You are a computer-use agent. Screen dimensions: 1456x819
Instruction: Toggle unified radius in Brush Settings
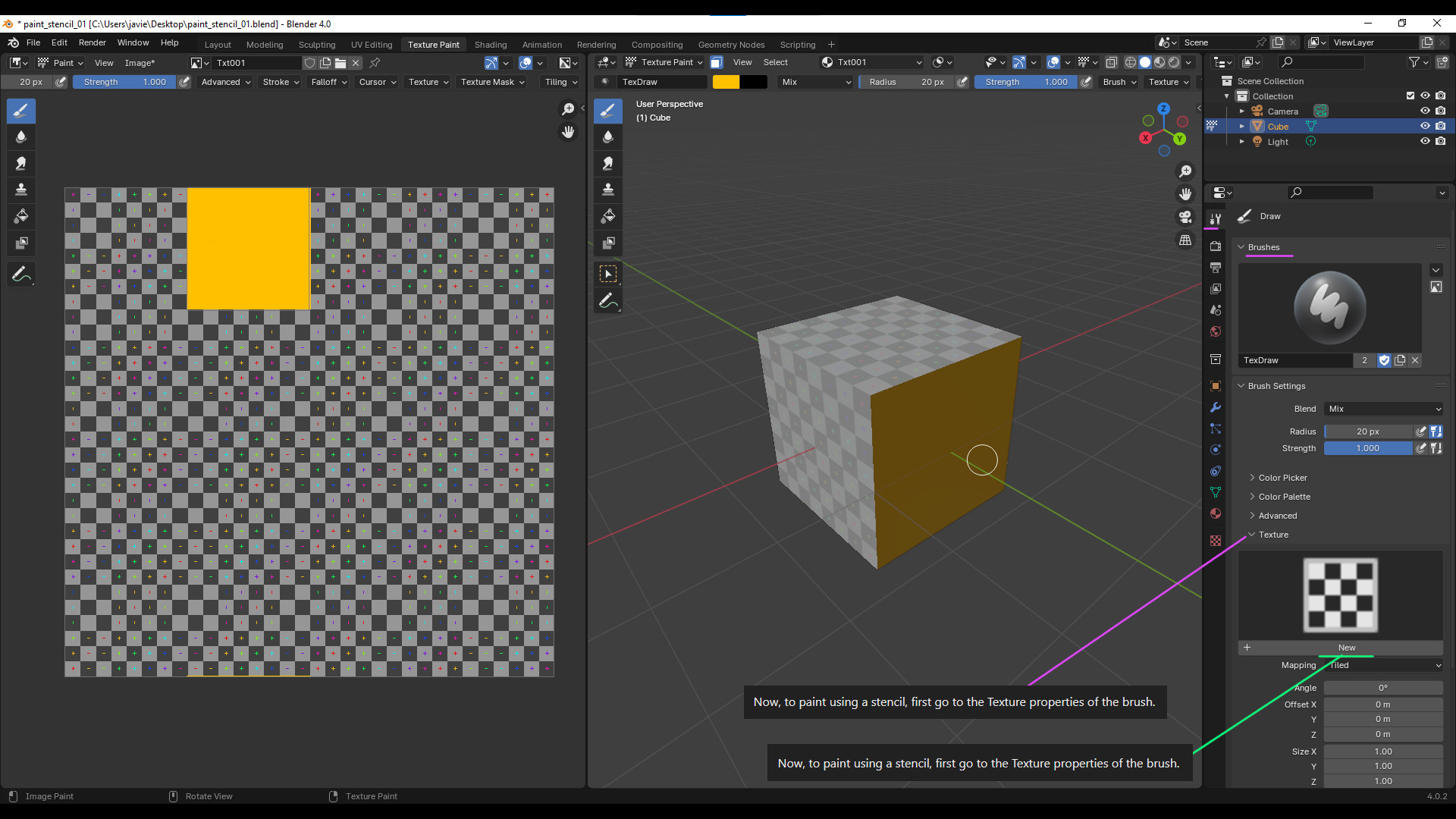tap(1436, 431)
